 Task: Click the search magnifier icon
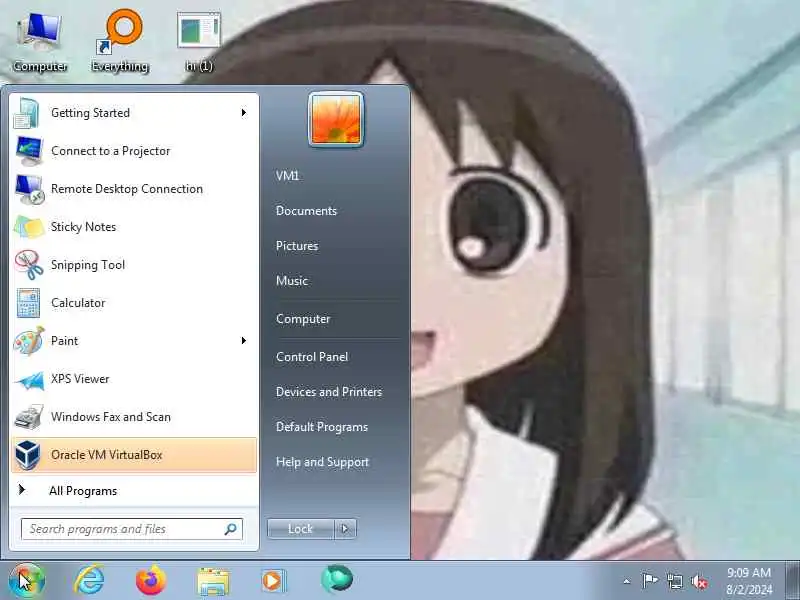pyautogui.click(x=231, y=529)
